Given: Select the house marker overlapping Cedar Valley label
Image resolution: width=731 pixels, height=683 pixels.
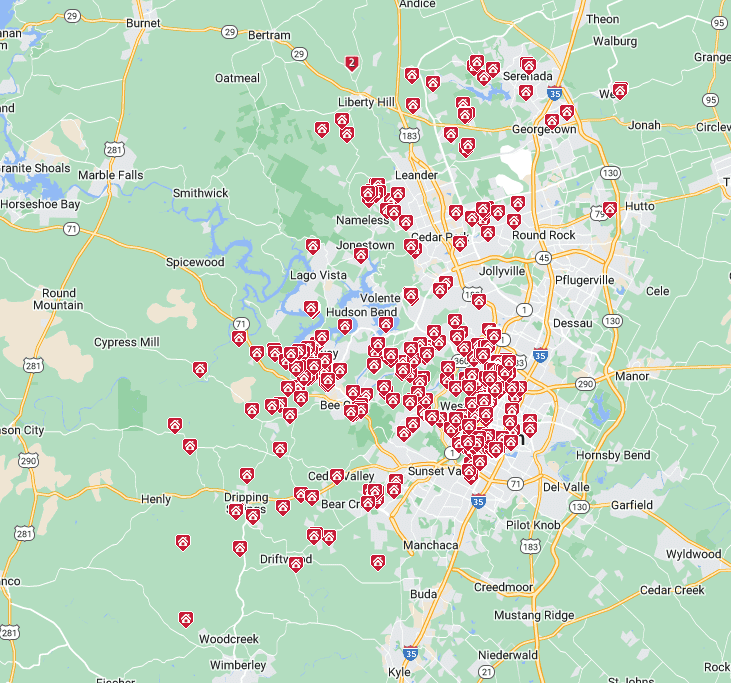Looking at the screenshot, I should tap(337, 476).
